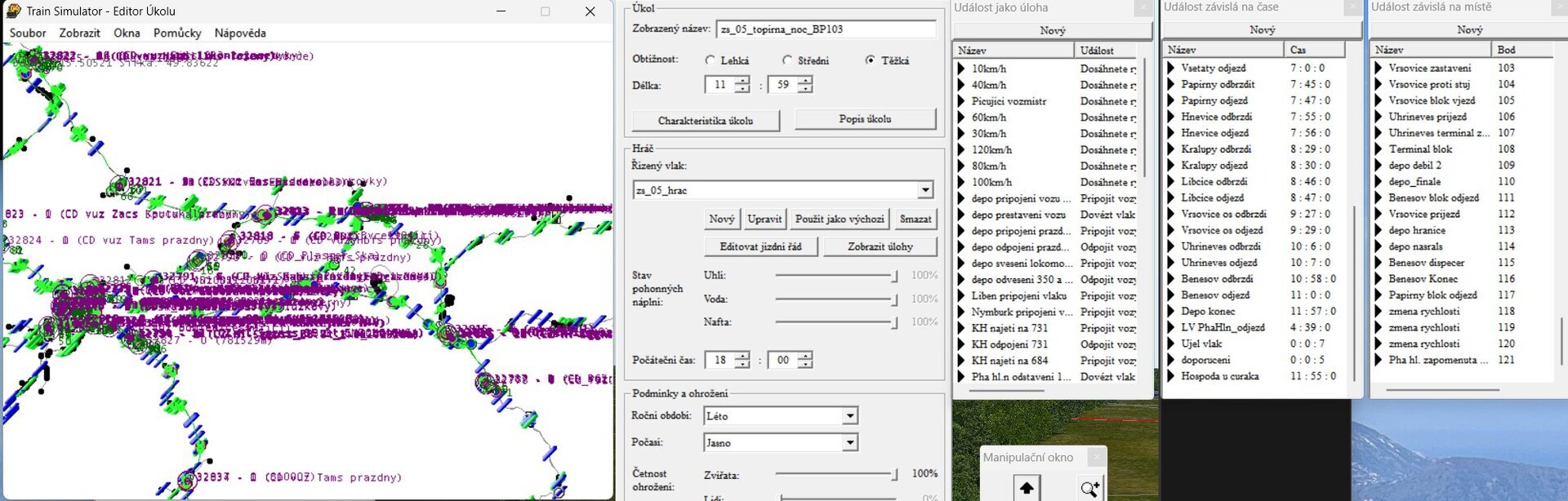
Task: Click the up arrow in Manipulační okno
Action: [x=1027, y=488]
